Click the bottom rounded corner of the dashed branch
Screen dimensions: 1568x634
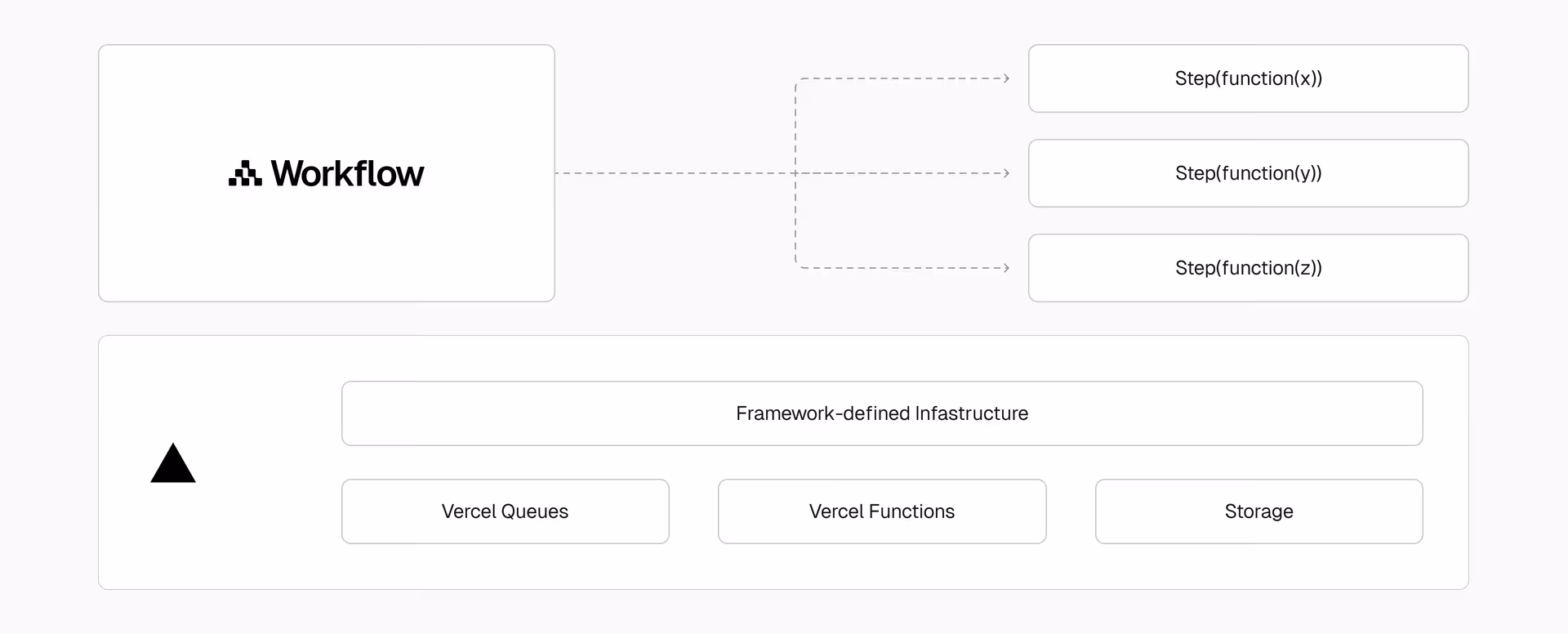[798, 266]
